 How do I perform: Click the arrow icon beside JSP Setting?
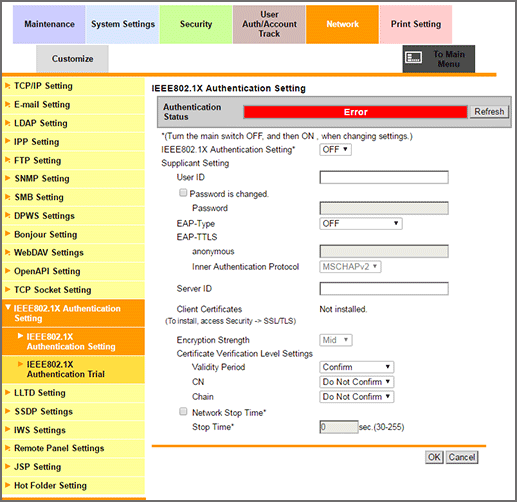[x=7, y=466]
